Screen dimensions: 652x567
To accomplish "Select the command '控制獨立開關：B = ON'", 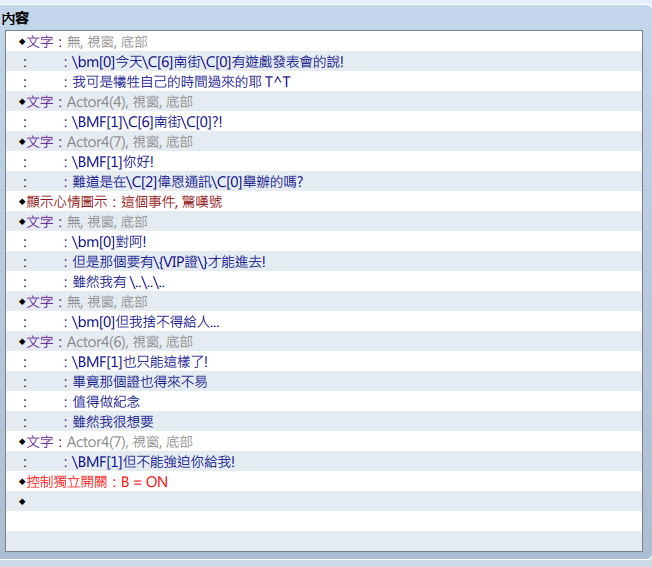I will [324, 481].
